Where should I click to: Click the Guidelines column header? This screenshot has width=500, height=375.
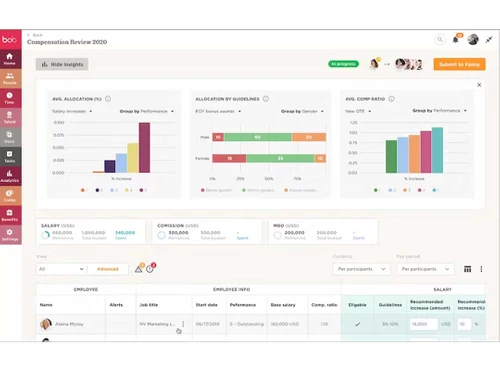click(390, 305)
